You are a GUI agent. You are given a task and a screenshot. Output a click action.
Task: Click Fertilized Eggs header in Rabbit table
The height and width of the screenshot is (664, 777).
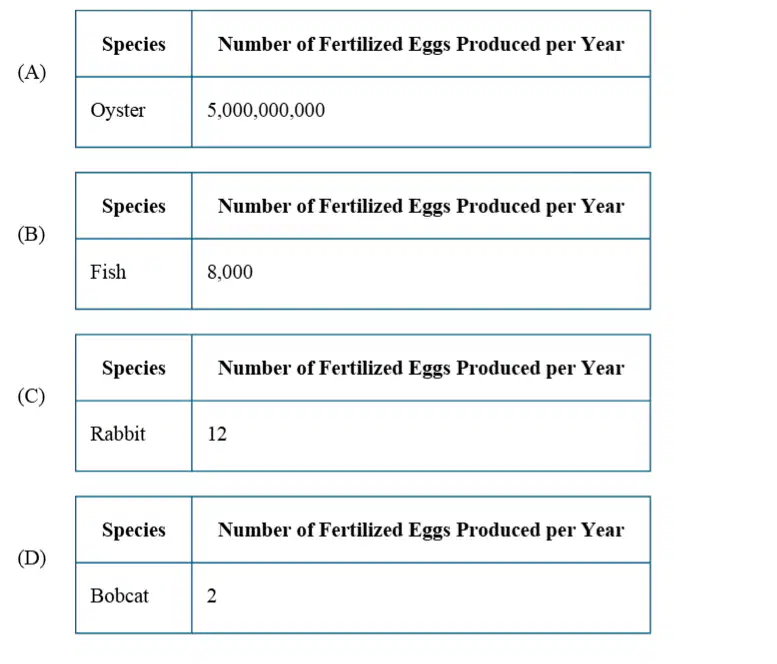421,368
